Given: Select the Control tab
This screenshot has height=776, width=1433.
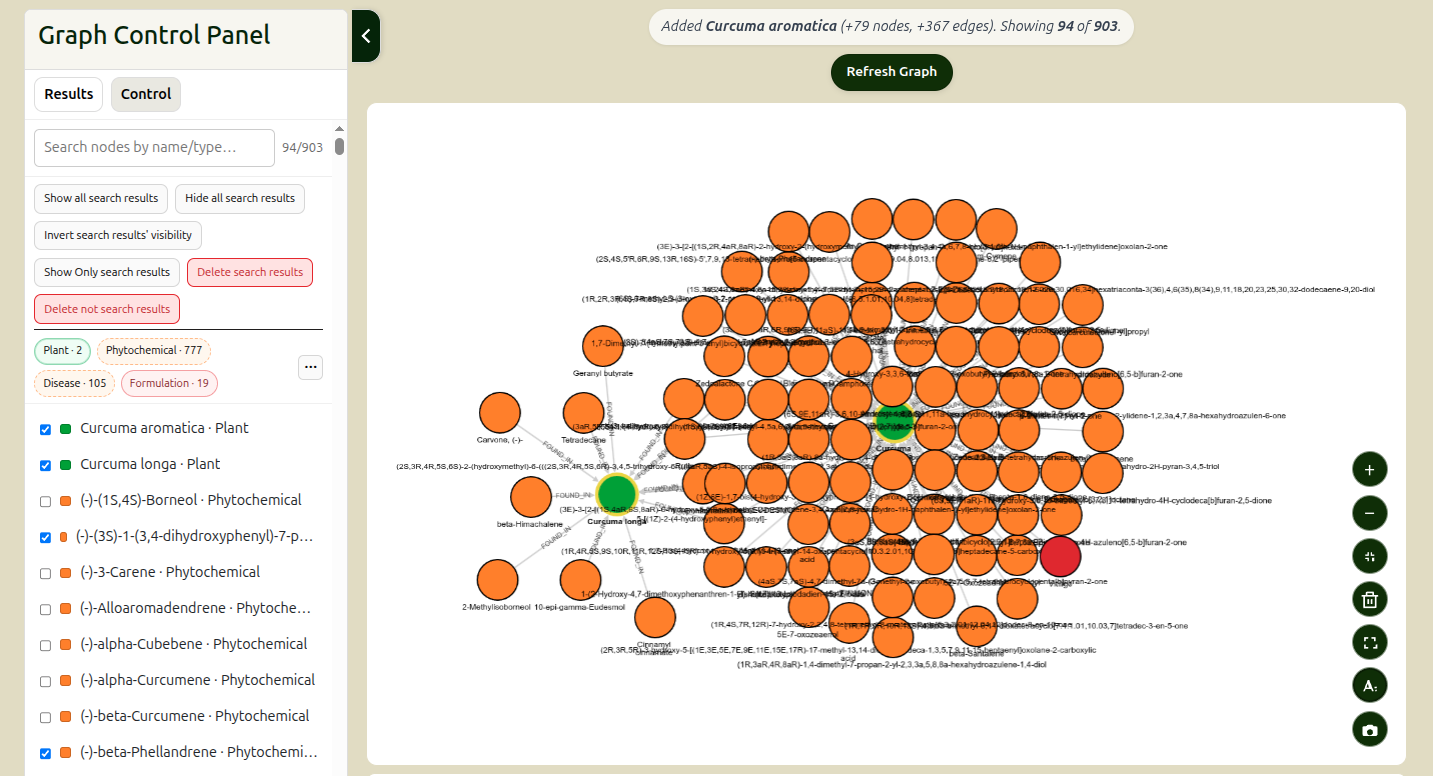Looking at the screenshot, I should pos(146,94).
